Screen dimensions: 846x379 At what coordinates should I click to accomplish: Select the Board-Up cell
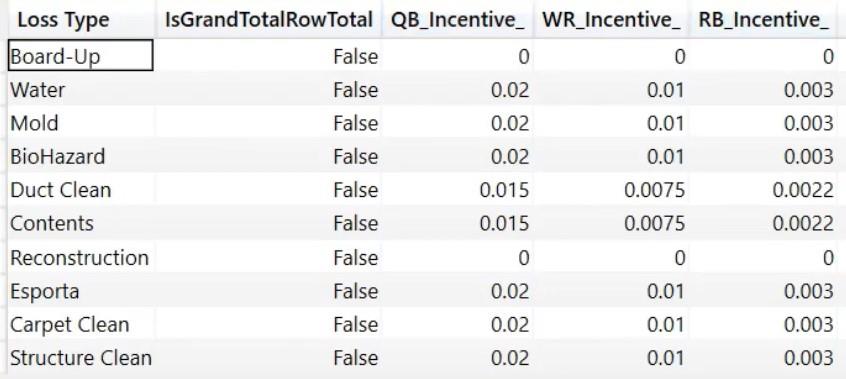(81, 56)
